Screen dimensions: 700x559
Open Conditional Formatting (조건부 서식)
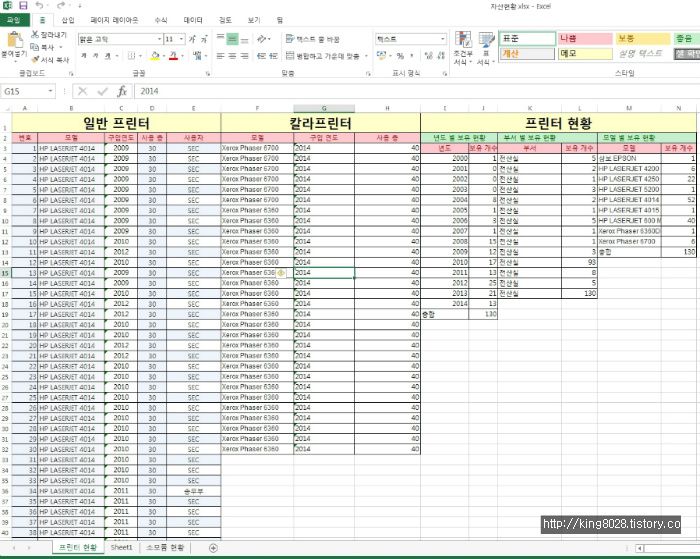(x=462, y=48)
